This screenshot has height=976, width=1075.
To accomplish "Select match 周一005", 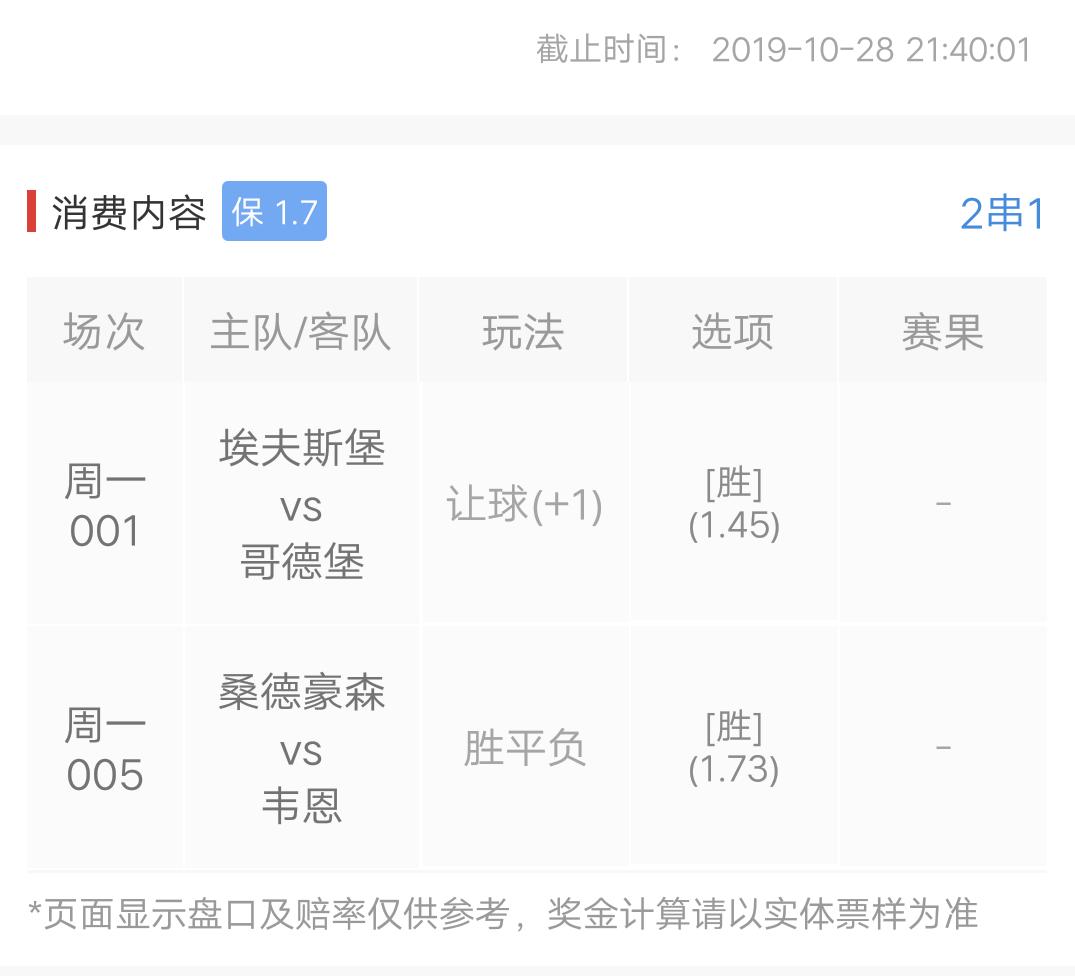I will [104, 748].
